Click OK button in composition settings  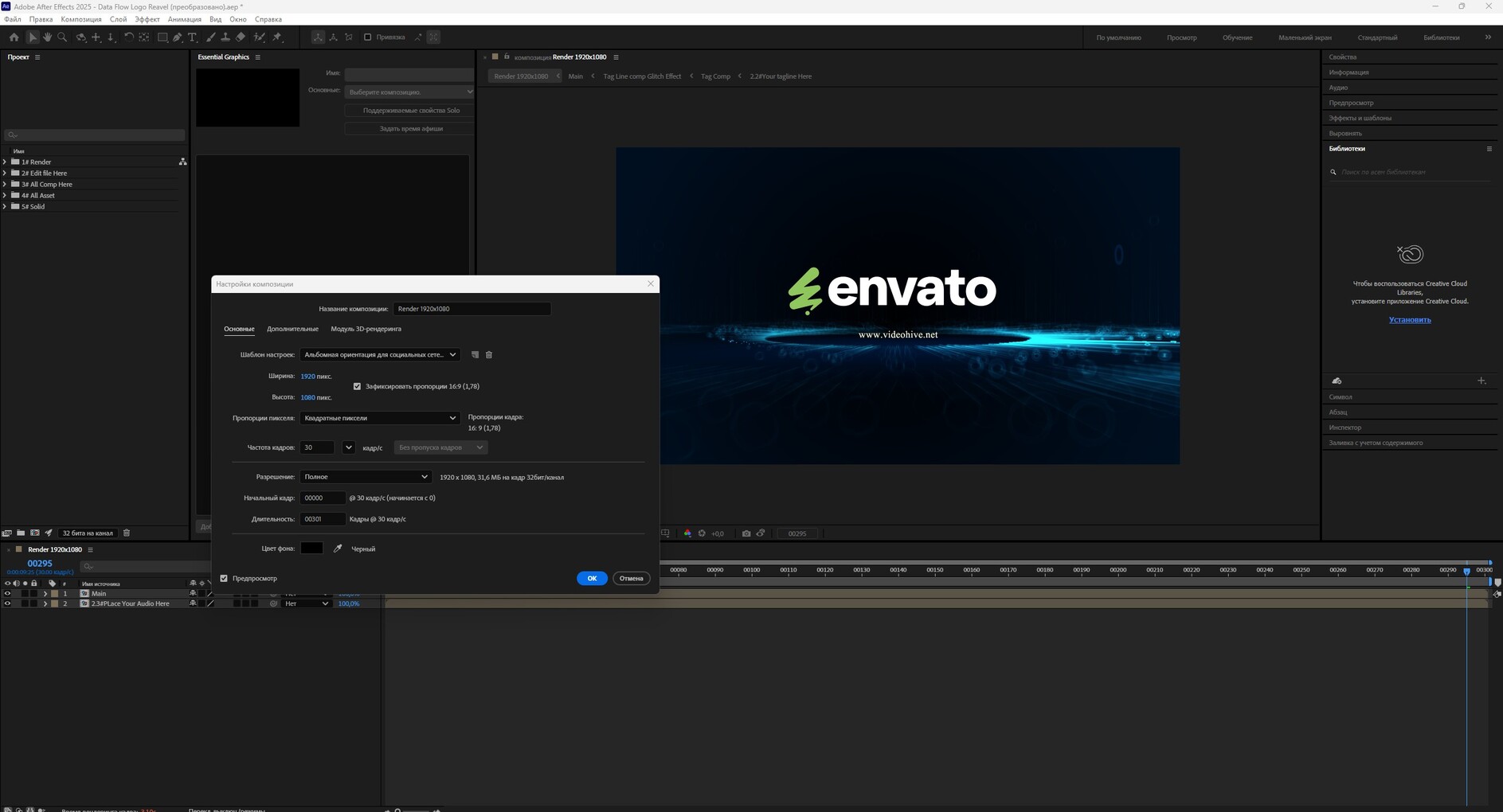592,579
